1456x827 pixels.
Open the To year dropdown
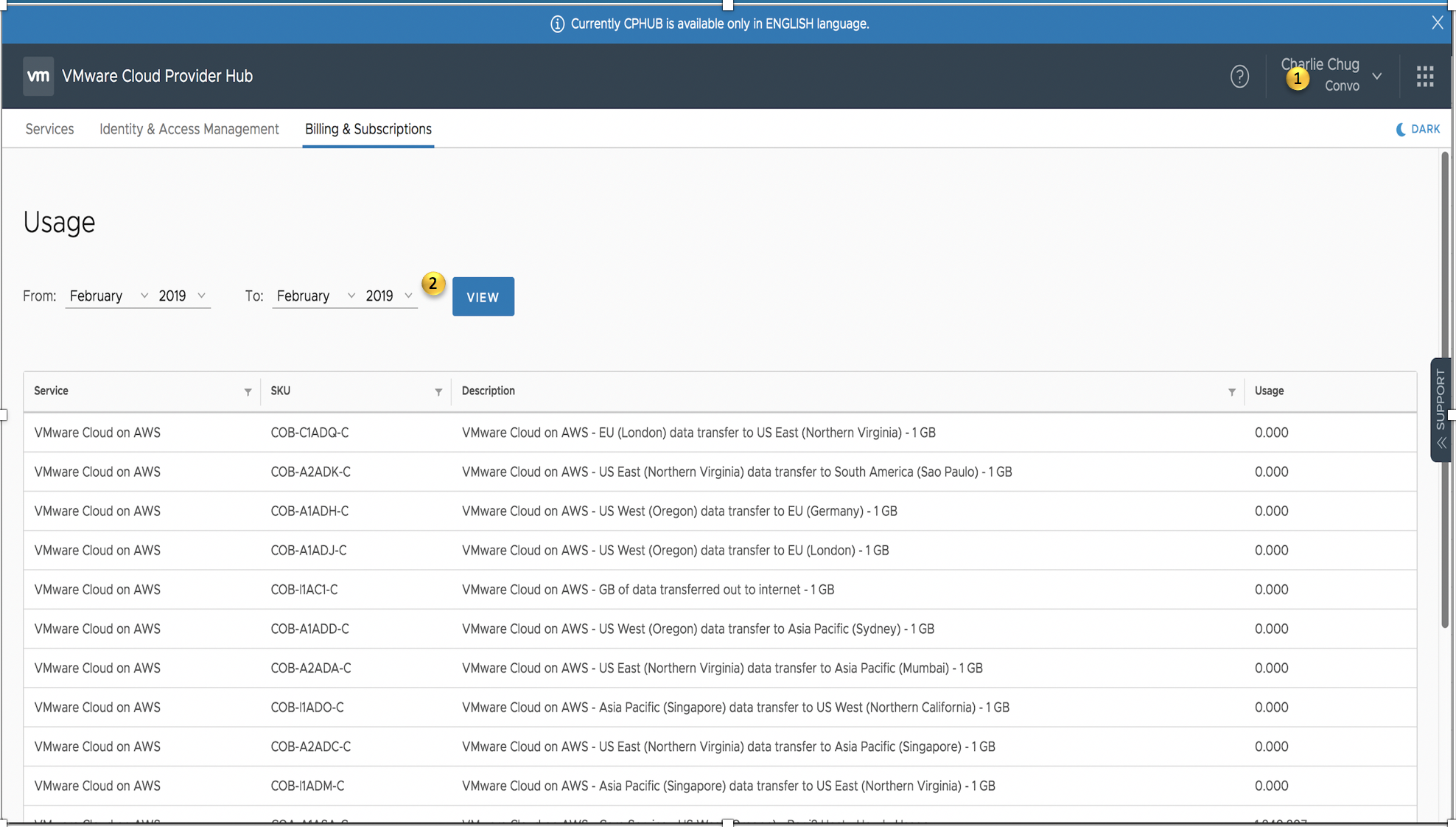coord(388,296)
